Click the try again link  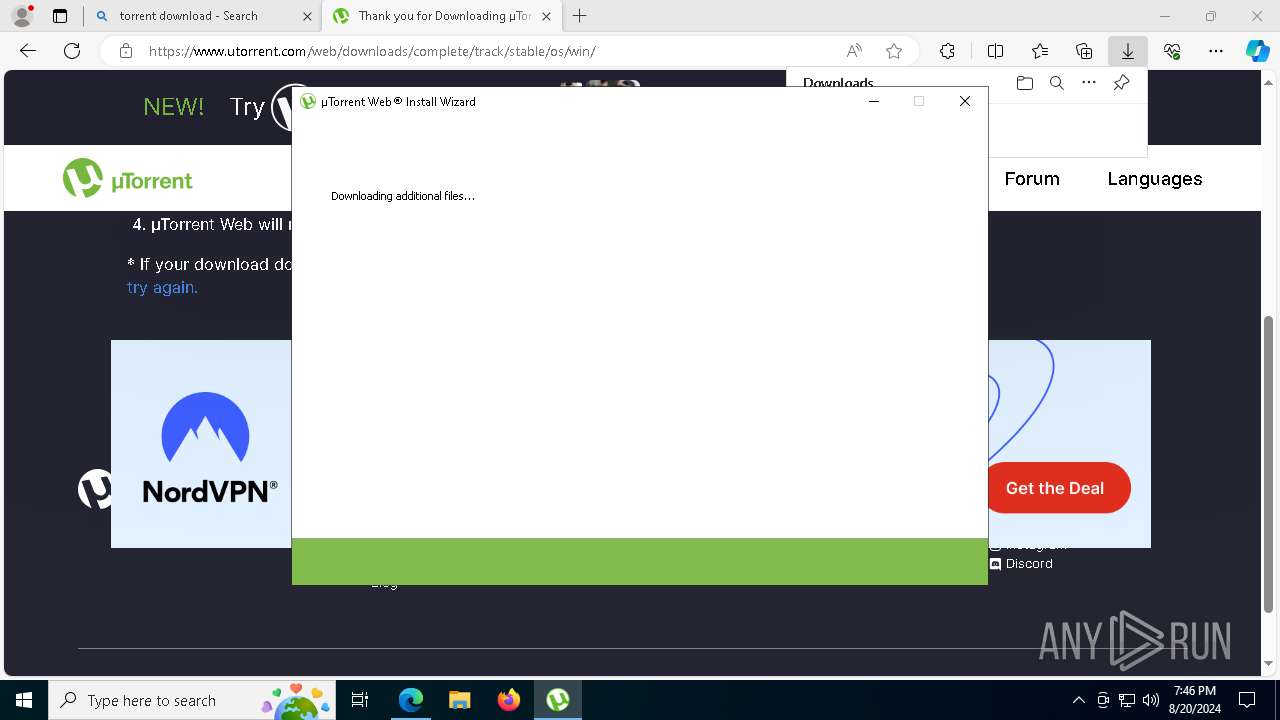coord(162,287)
